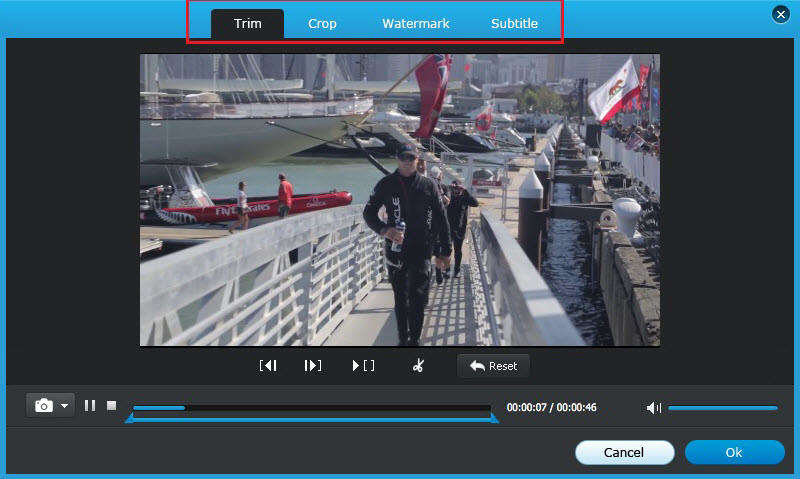
Task: Stop the video playback
Action: (x=111, y=406)
